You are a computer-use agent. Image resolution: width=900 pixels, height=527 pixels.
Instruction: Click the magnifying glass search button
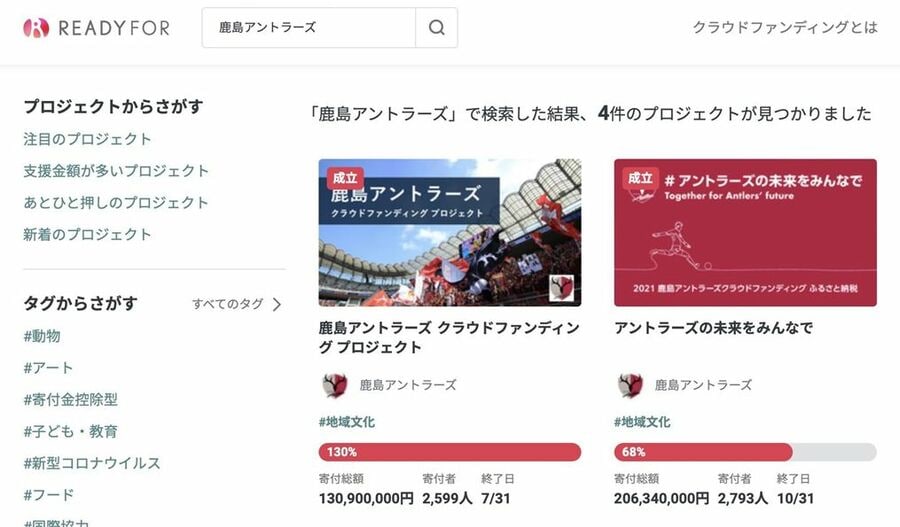[x=437, y=28]
